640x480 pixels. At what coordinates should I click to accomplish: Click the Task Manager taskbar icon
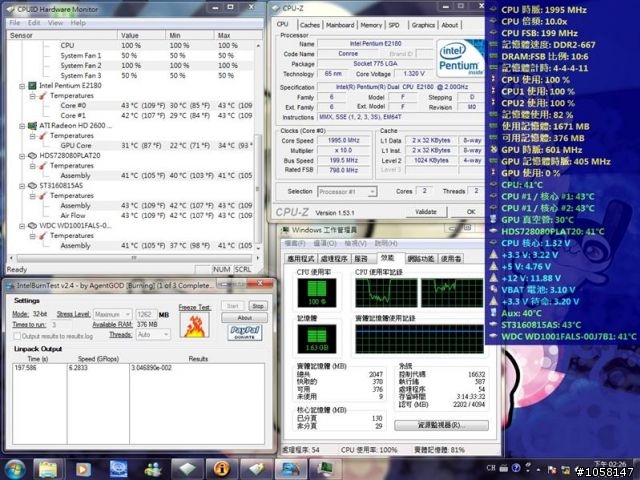coord(324,469)
